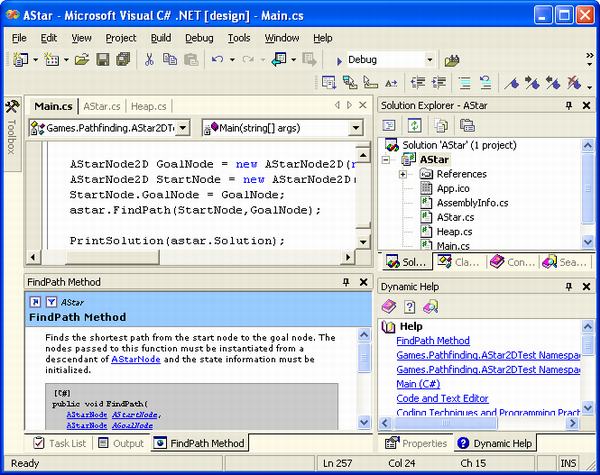The image size is (600, 475).
Task: Open the Main(string[] args) member dropdown
Action: 356,128
